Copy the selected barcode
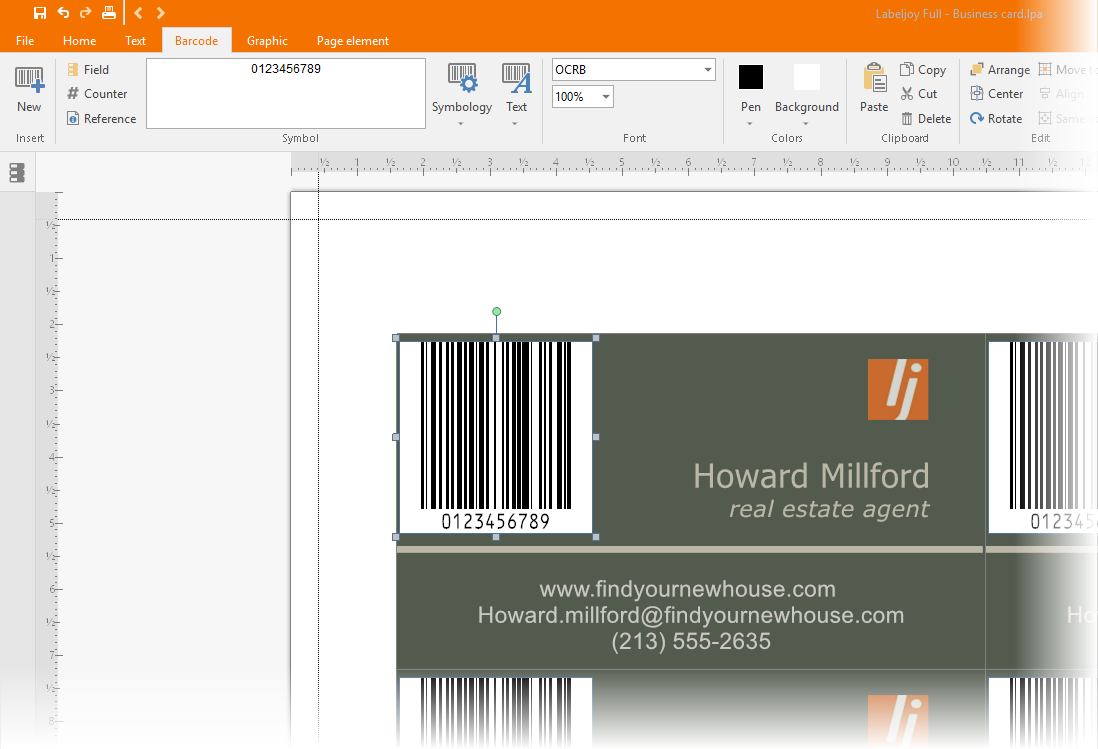Image resolution: width=1098 pixels, height=749 pixels. pyautogui.click(x=923, y=69)
